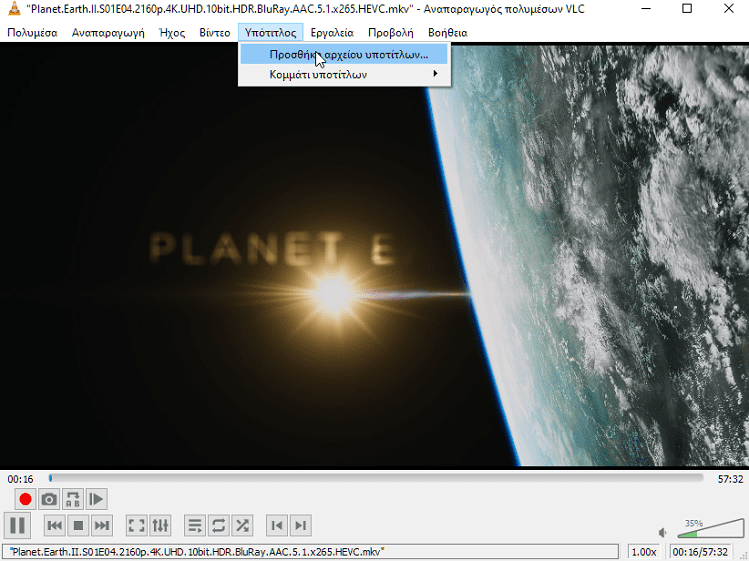Screen dimensions: 749x561
Task: Toggle loop repeat mode
Action: pyautogui.click(x=219, y=526)
